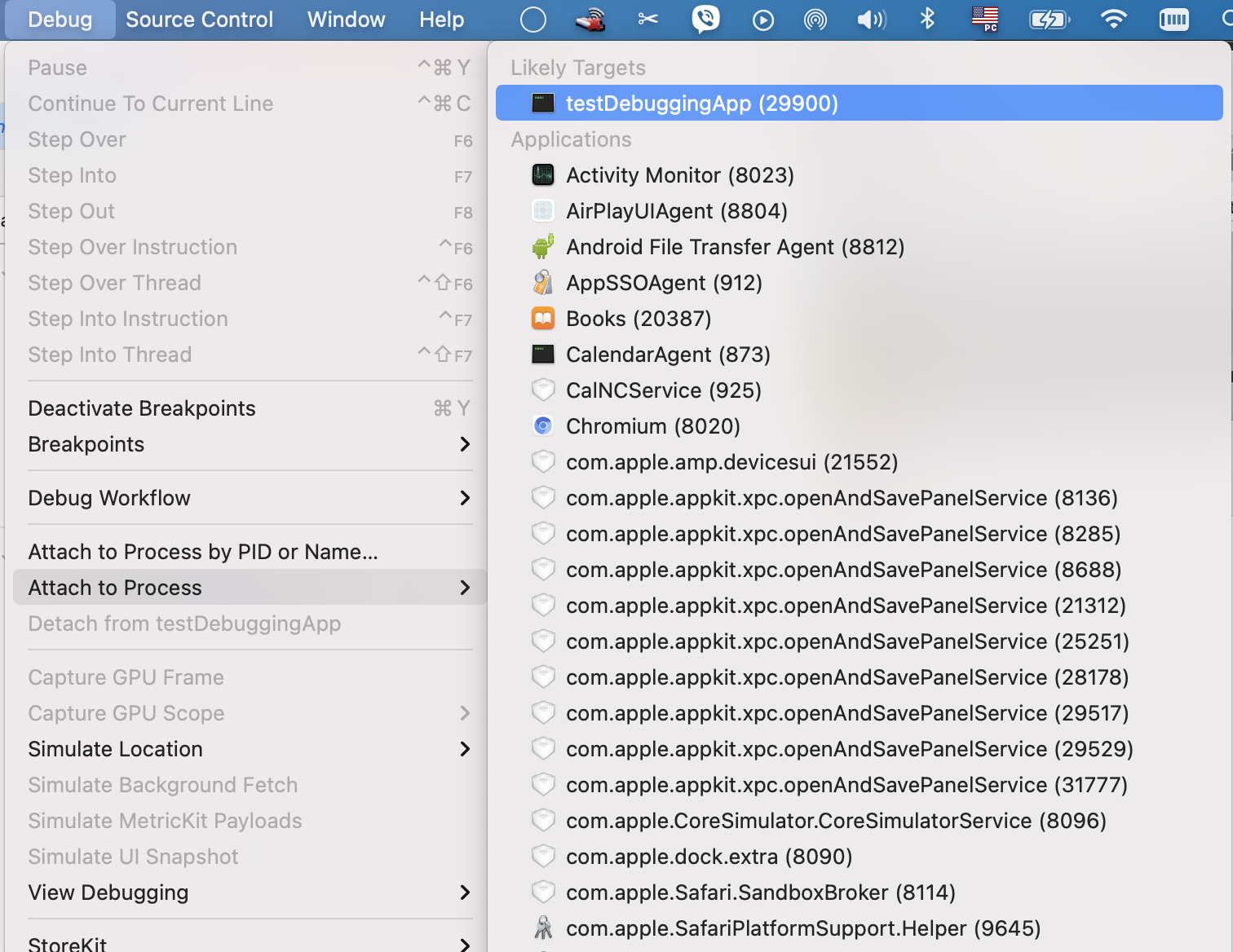Attach to com.apple.amp.devicesui (21552)
The height and width of the screenshot is (952, 1233).
point(860,462)
